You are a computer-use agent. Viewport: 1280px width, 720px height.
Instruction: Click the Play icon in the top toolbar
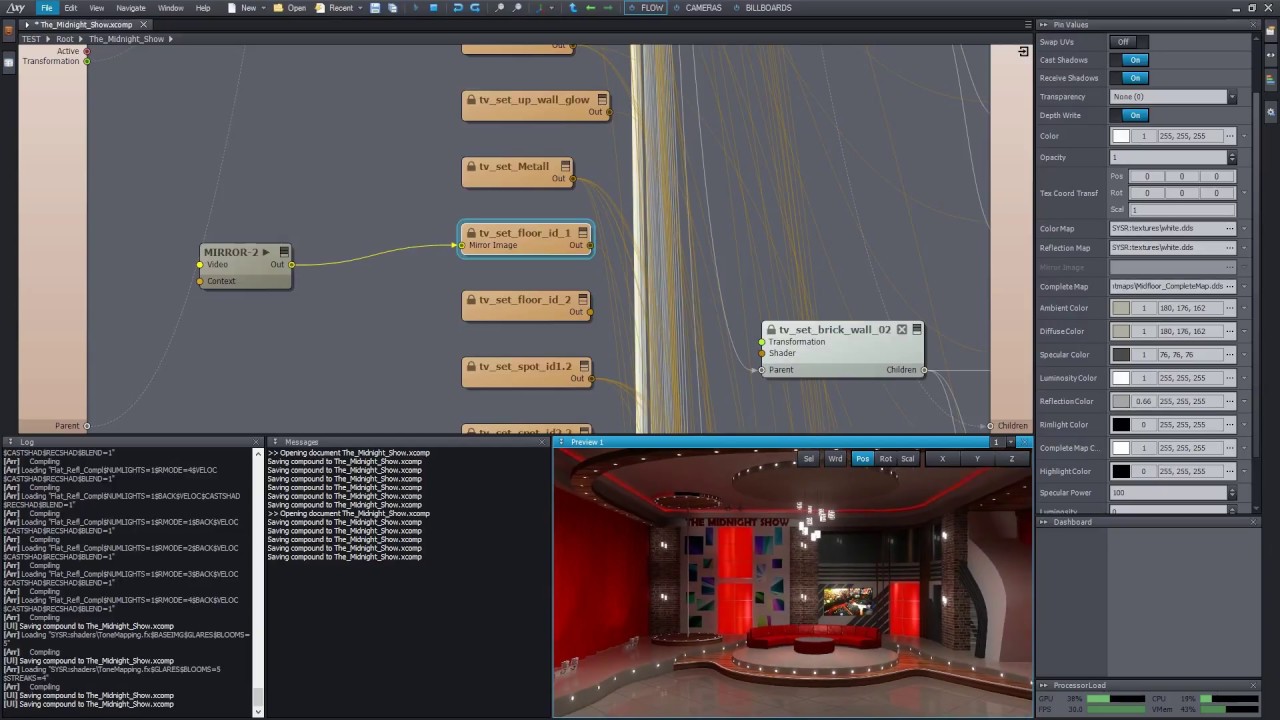tap(416, 8)
